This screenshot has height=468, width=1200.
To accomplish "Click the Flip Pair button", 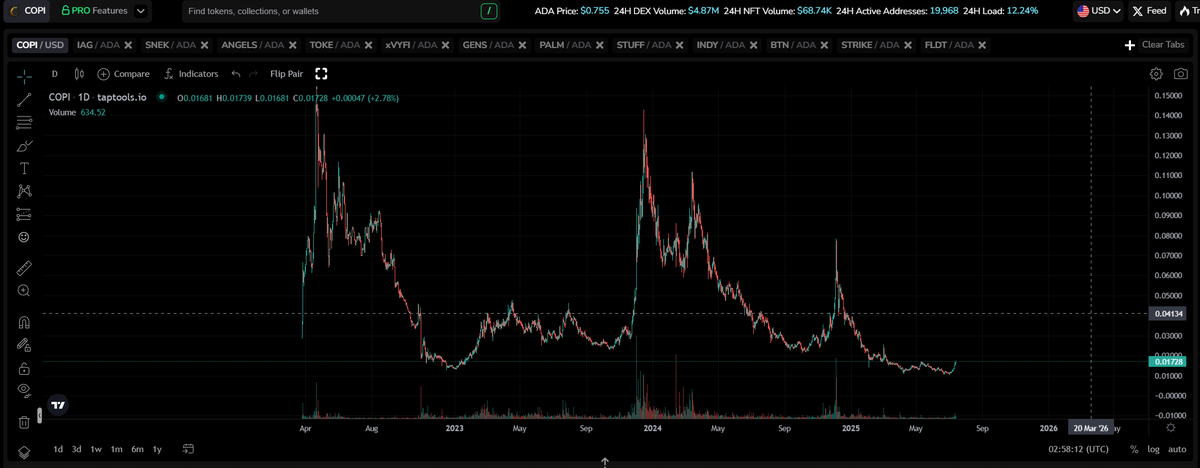I will click(286, 74).
